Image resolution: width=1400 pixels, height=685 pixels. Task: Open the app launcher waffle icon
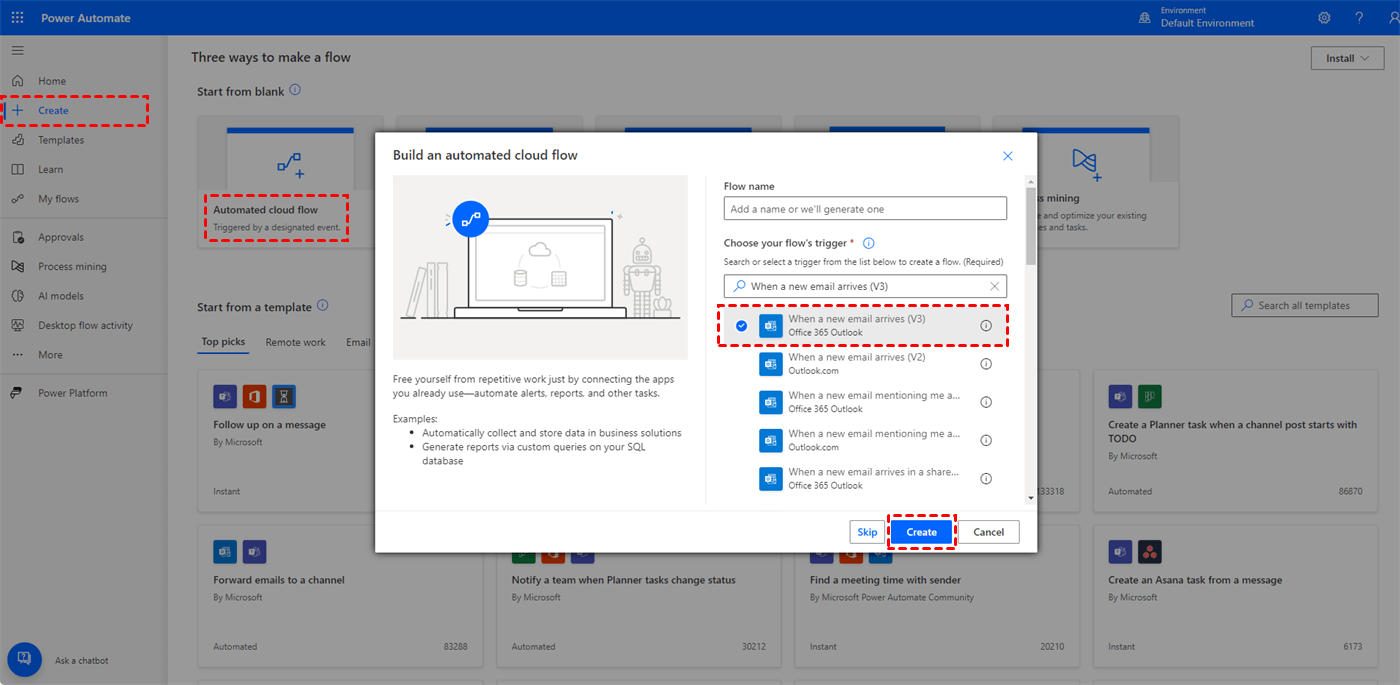point(17,18)
